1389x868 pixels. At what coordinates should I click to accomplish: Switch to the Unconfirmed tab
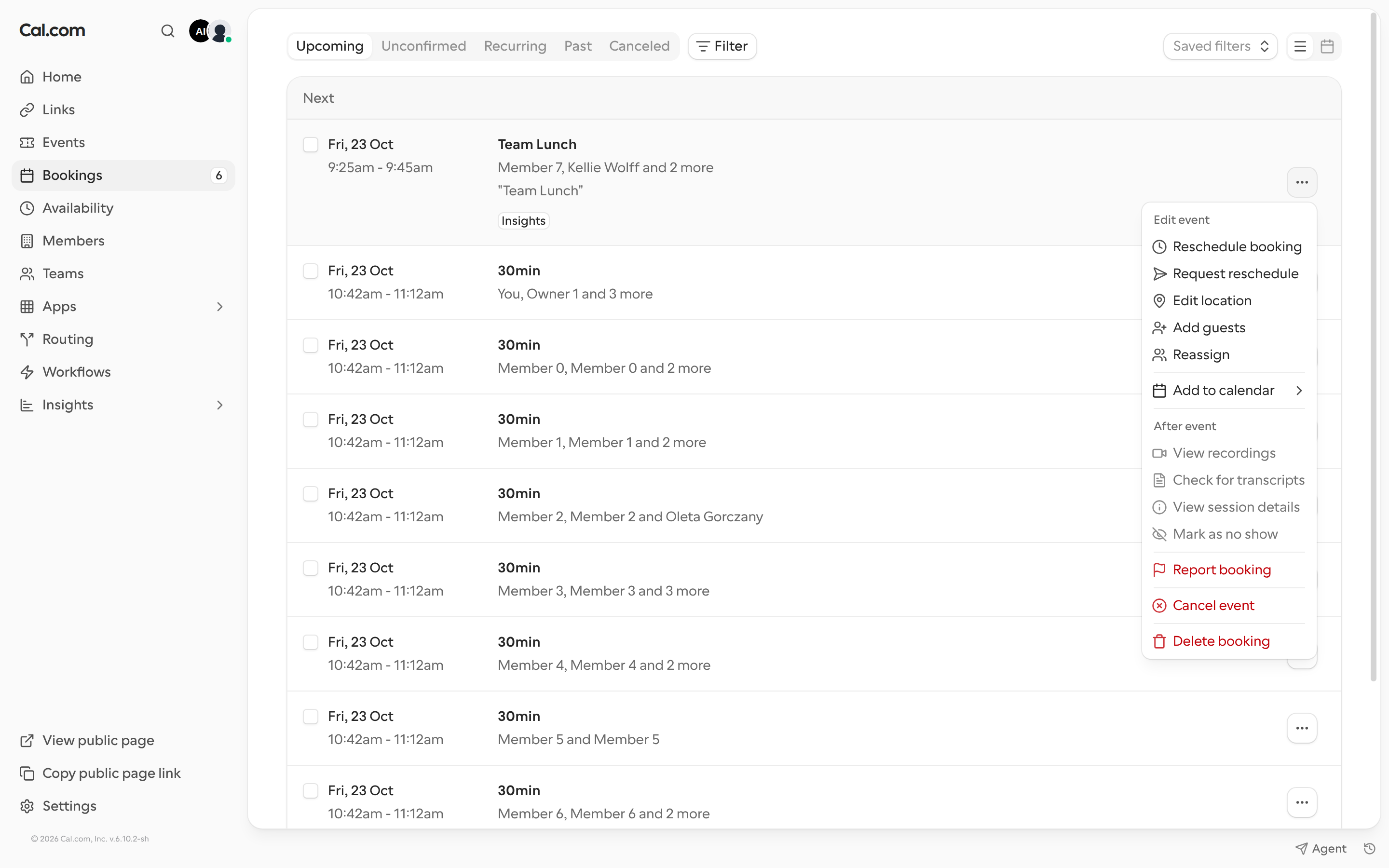coord(423,46)
